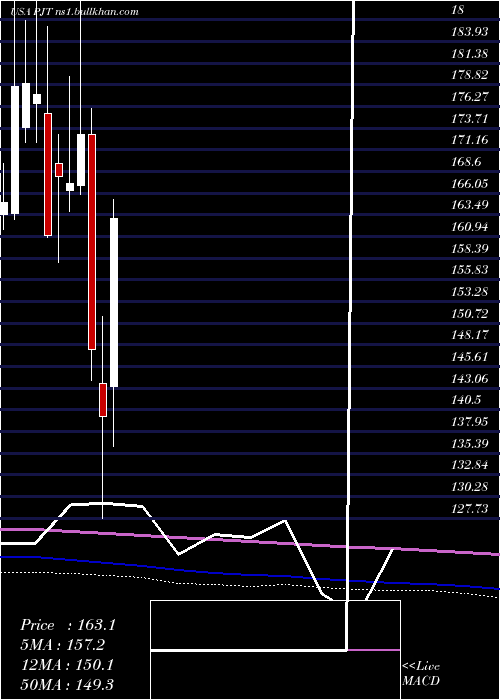Click the 160.94 price axis label
Screen dimensions: 500x700
click(x=469, y=227)
